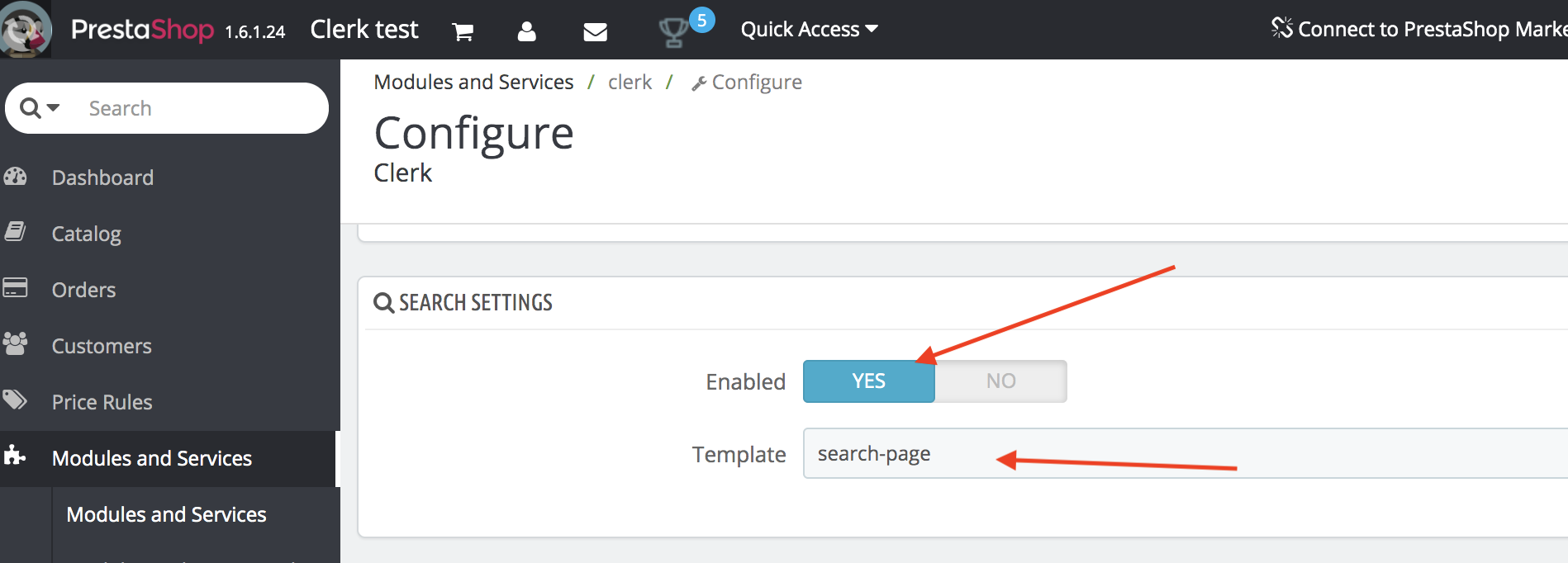This screenshot has width=1568, height=563.
Task: Focus the sidebar Search box
Action: pos(198,108)
